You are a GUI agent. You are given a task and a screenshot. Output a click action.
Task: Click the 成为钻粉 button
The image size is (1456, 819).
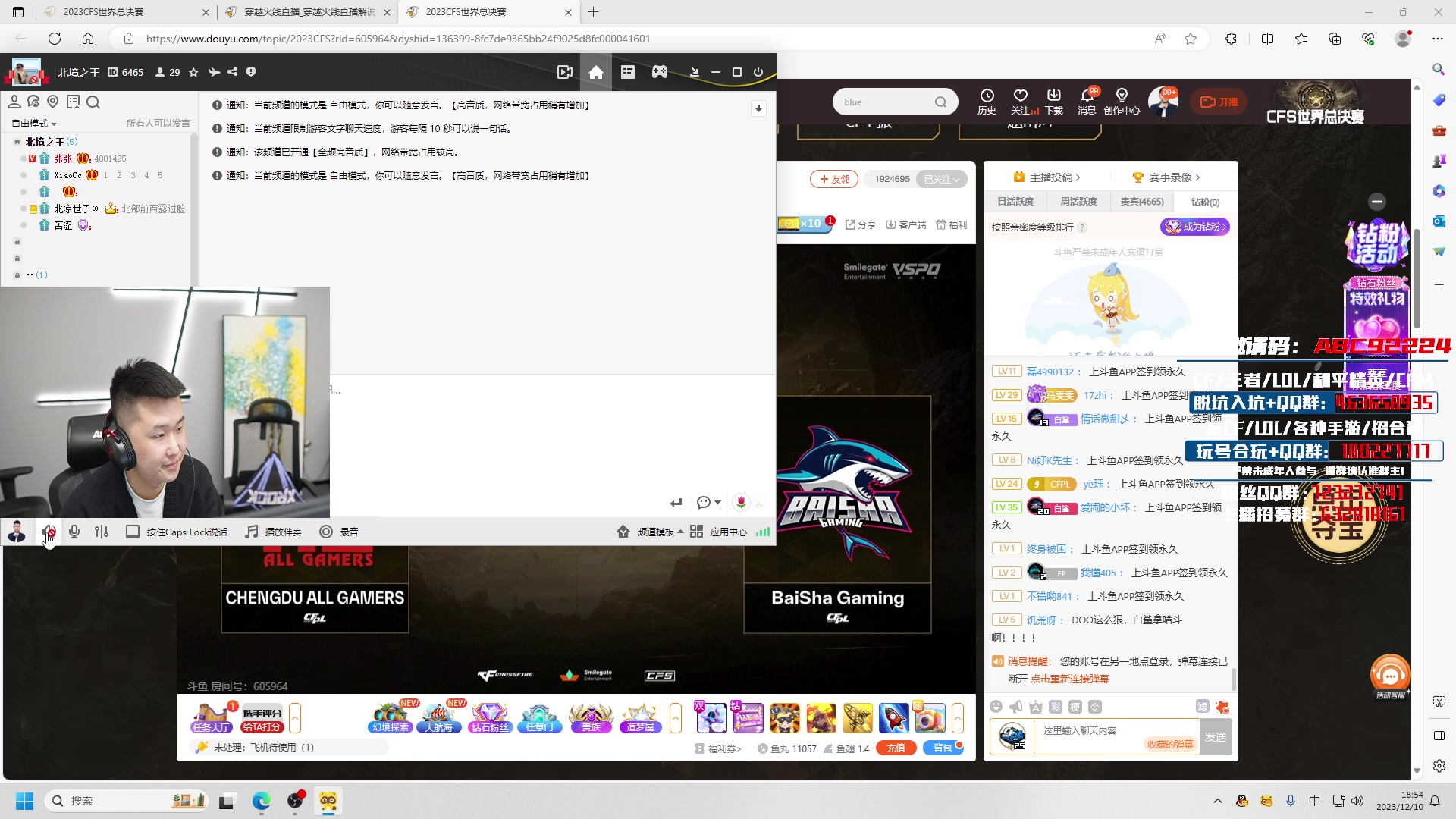1194,227
